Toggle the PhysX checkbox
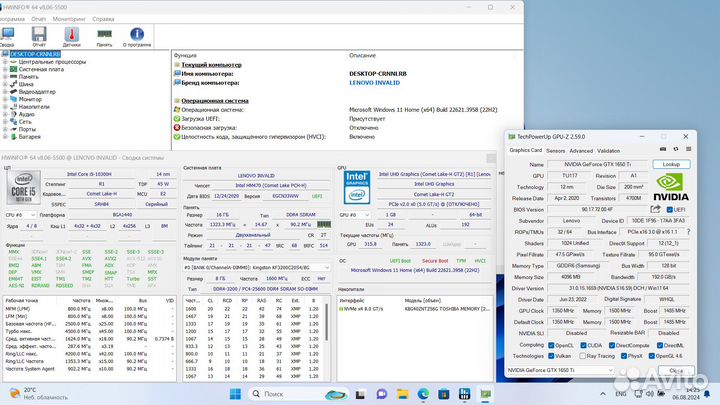Viewport: 720px width, 405px height. point(624,356)
